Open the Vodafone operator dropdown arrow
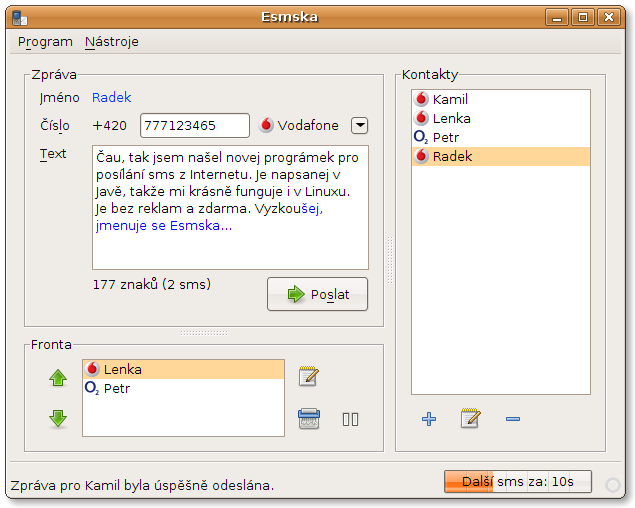 (x=360, y=126)
